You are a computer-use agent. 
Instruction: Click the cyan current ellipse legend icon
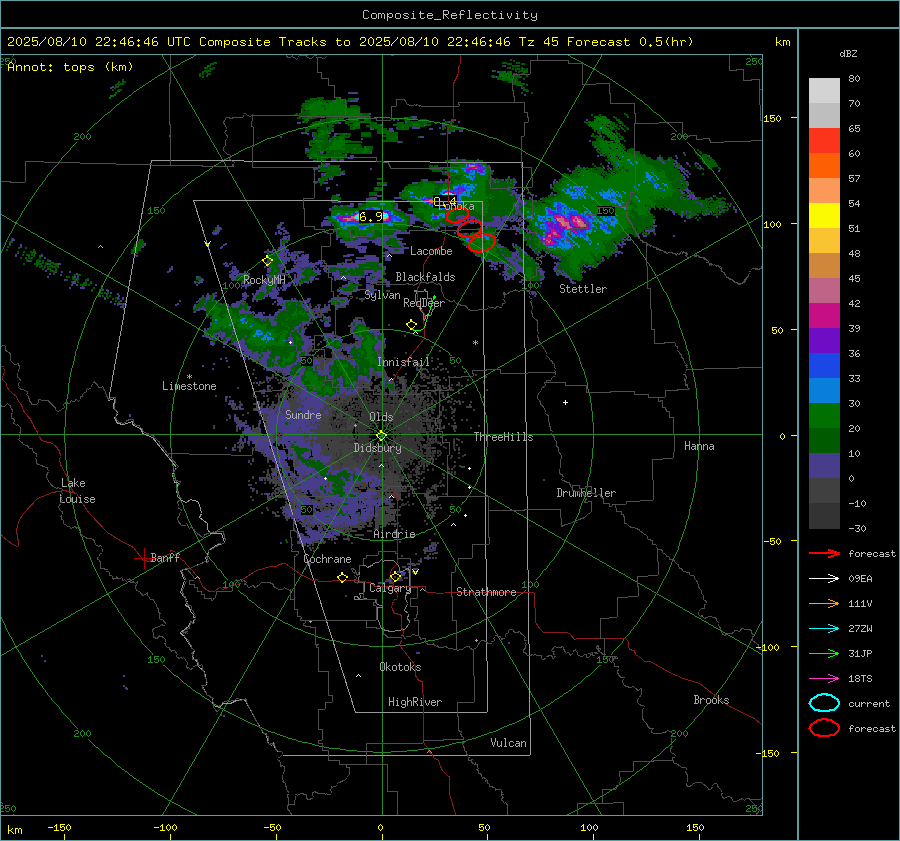[x=824, y=703]
